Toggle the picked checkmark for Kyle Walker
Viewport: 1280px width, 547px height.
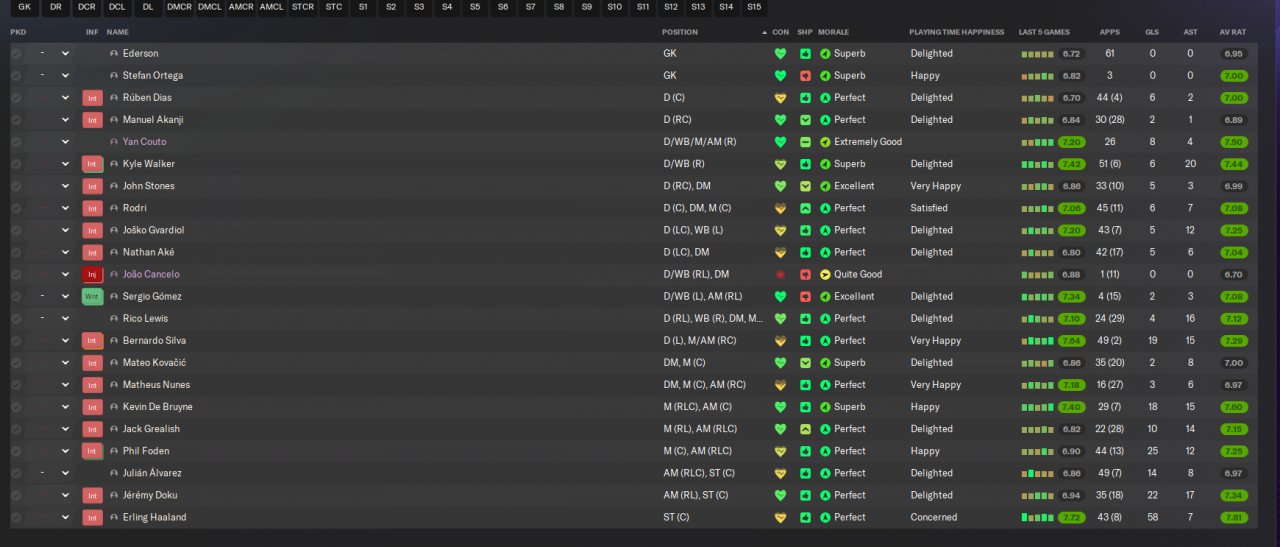(x=16, y=164)
